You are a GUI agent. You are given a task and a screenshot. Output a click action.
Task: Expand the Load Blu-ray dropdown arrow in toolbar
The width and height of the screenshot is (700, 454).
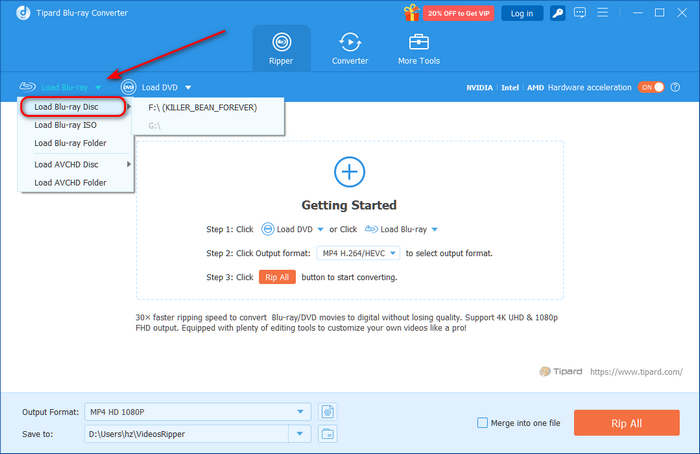98,87
